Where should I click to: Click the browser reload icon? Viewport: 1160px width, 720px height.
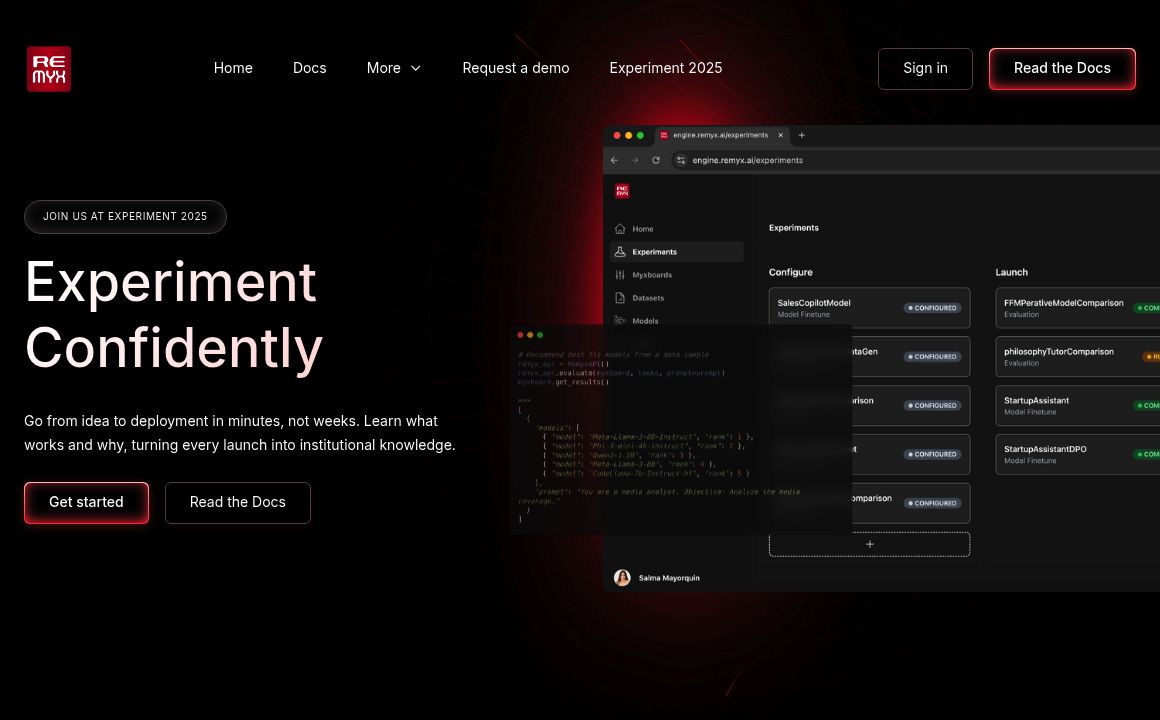click(656, 160)
